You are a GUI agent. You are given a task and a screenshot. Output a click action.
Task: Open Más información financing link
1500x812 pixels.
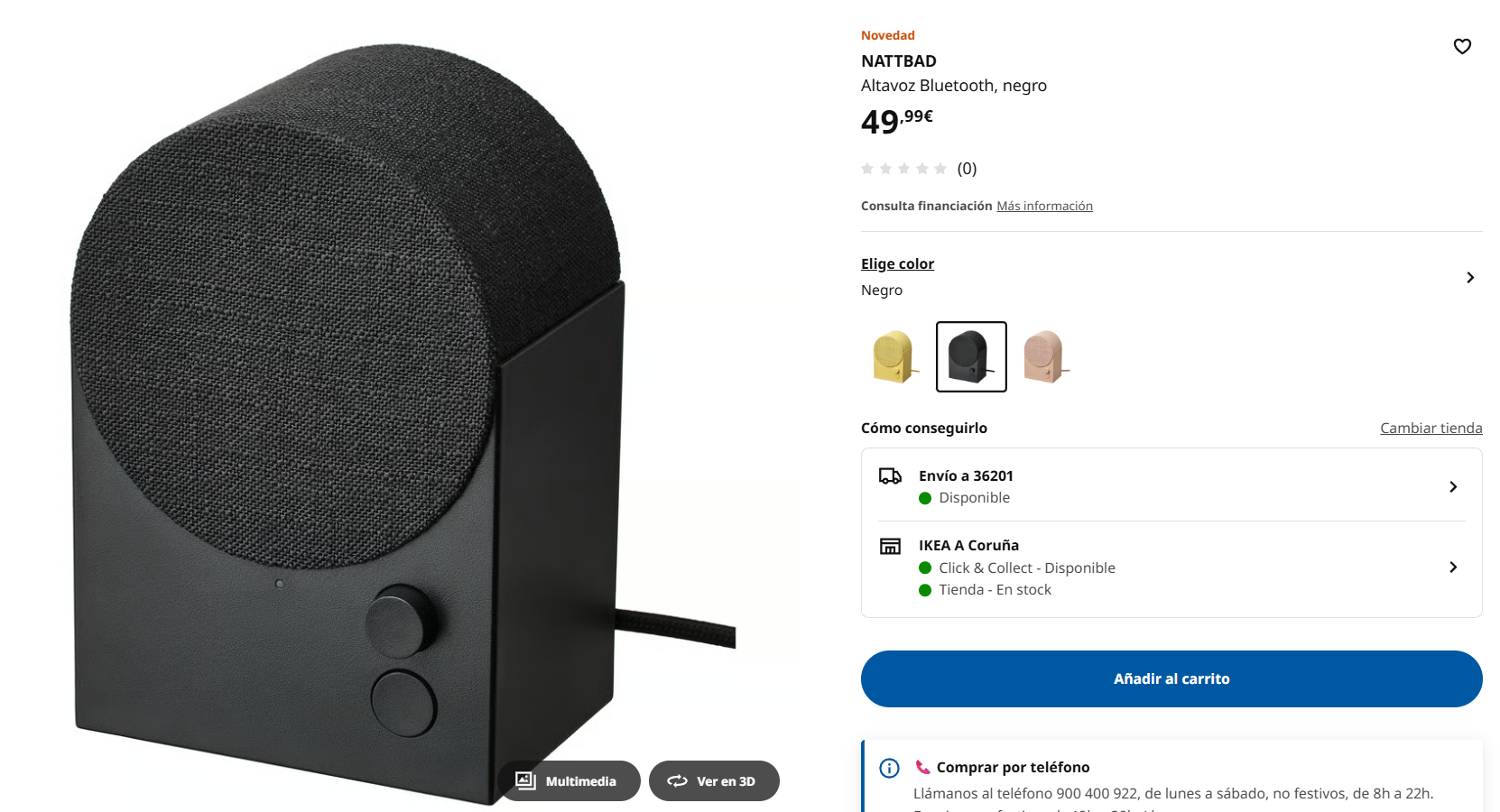pos(1044,206)
